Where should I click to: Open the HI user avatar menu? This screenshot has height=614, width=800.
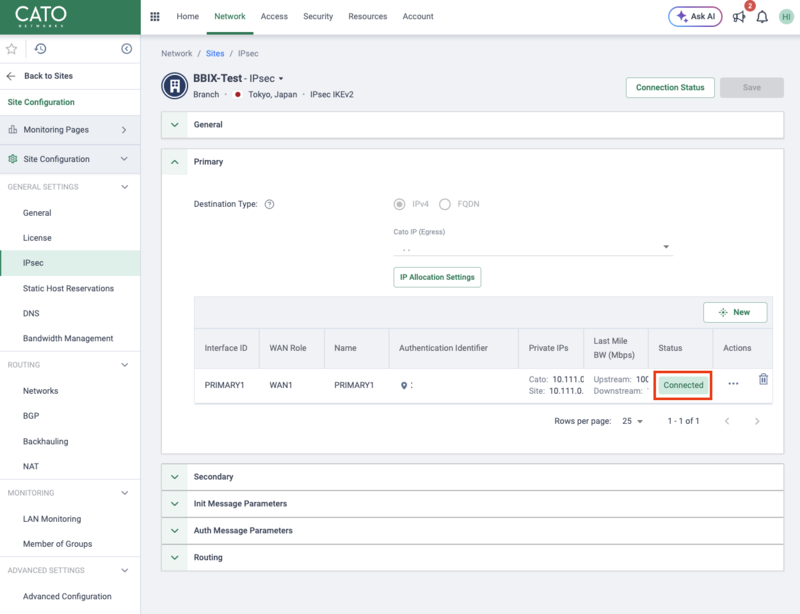786,17
